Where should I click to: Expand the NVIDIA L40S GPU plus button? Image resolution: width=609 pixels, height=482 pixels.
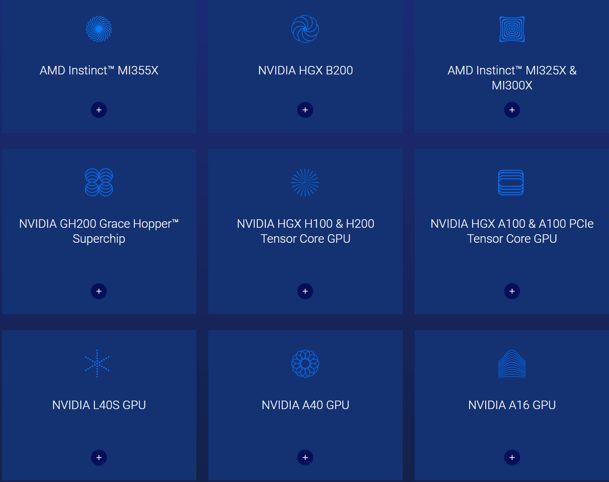[98, 457]
